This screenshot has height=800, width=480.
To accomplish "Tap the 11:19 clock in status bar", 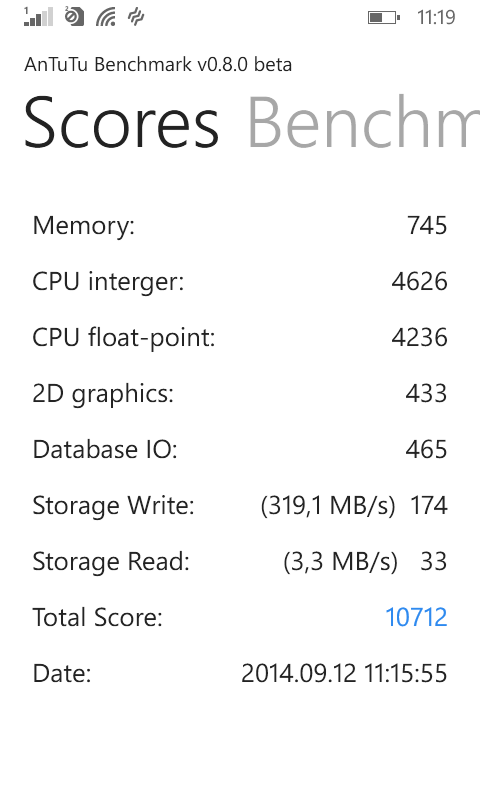I will (436, 17).
